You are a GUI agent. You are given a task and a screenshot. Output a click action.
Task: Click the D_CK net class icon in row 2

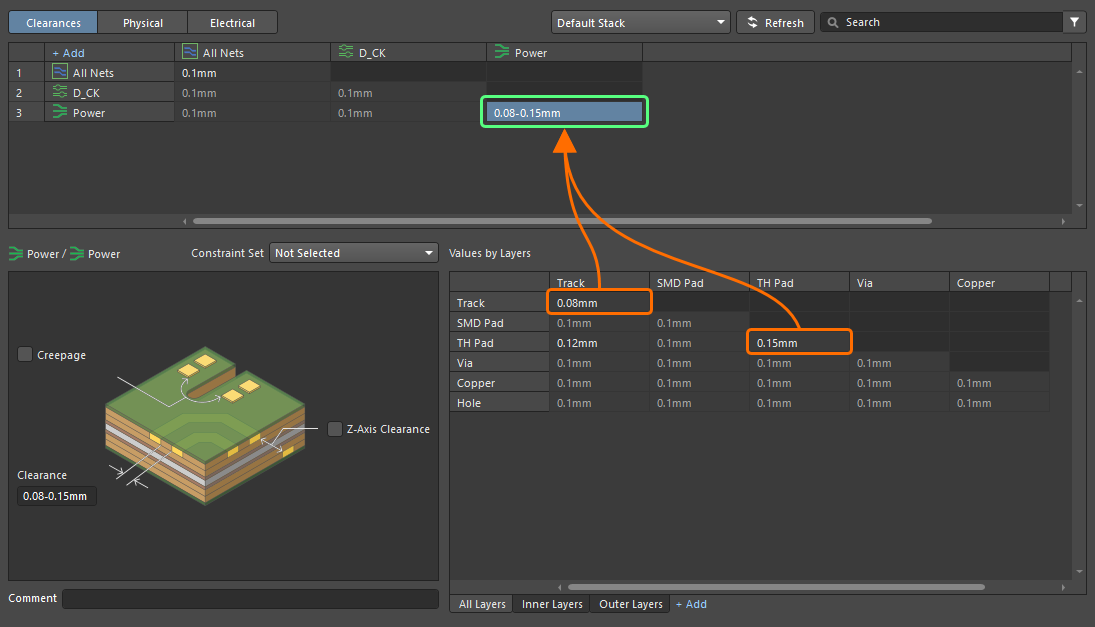[x=60, y=92]
